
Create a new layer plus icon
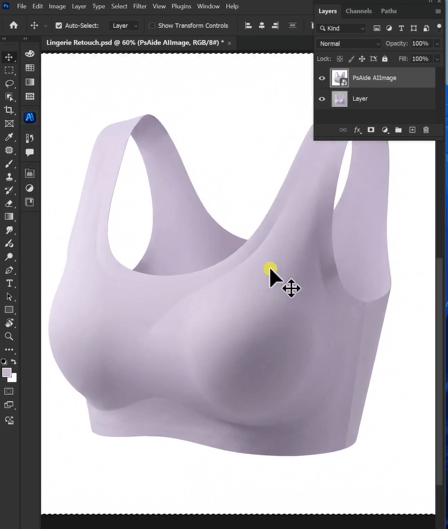pos(412,130)
